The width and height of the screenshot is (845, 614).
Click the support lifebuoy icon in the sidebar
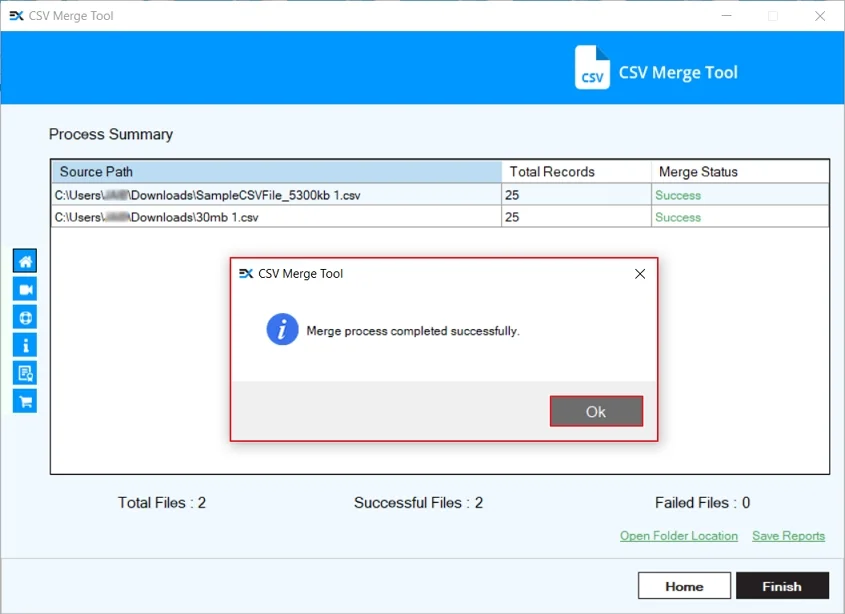(24, 317)
